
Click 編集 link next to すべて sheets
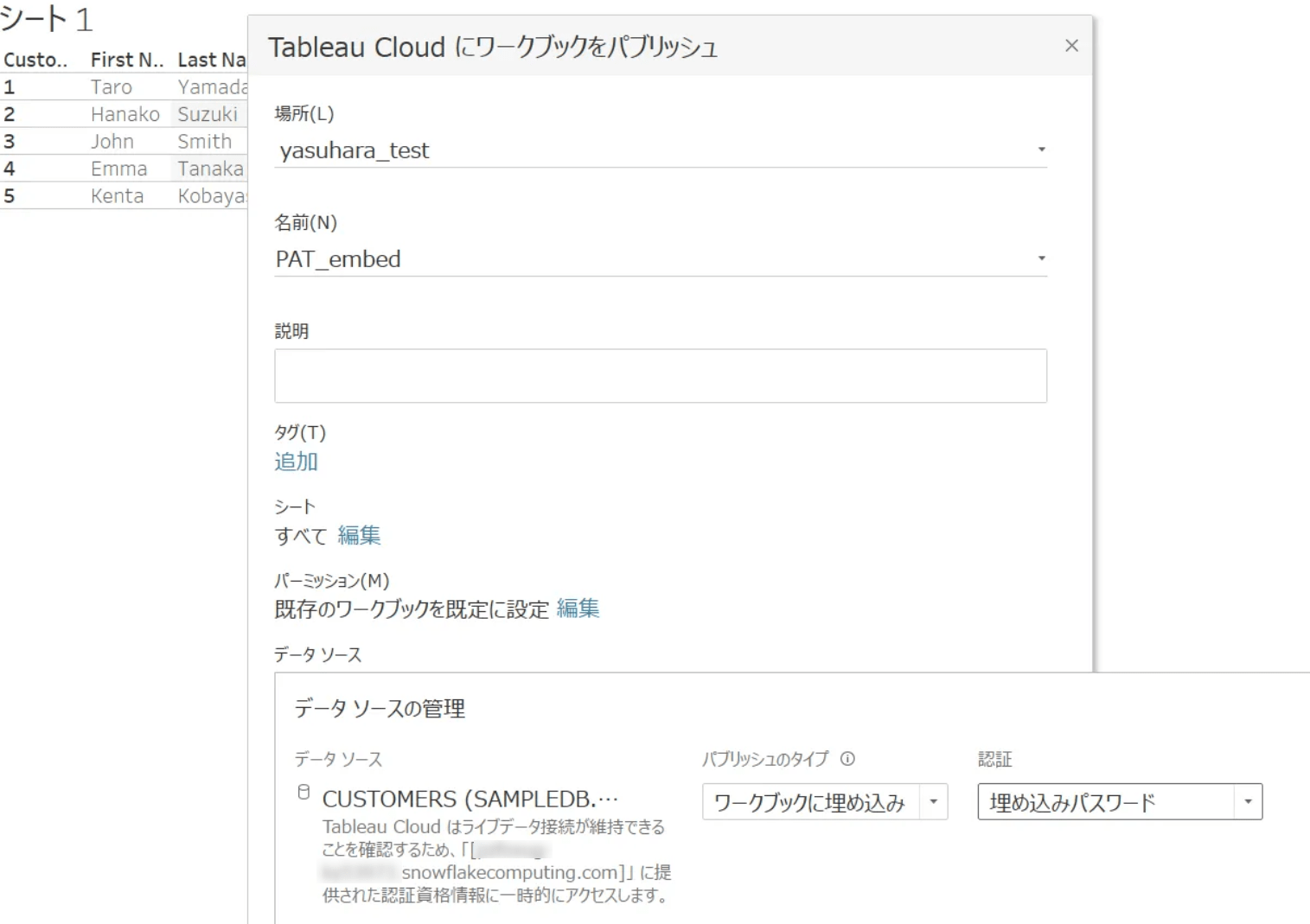pyautogui.click(x=359, y=536)
